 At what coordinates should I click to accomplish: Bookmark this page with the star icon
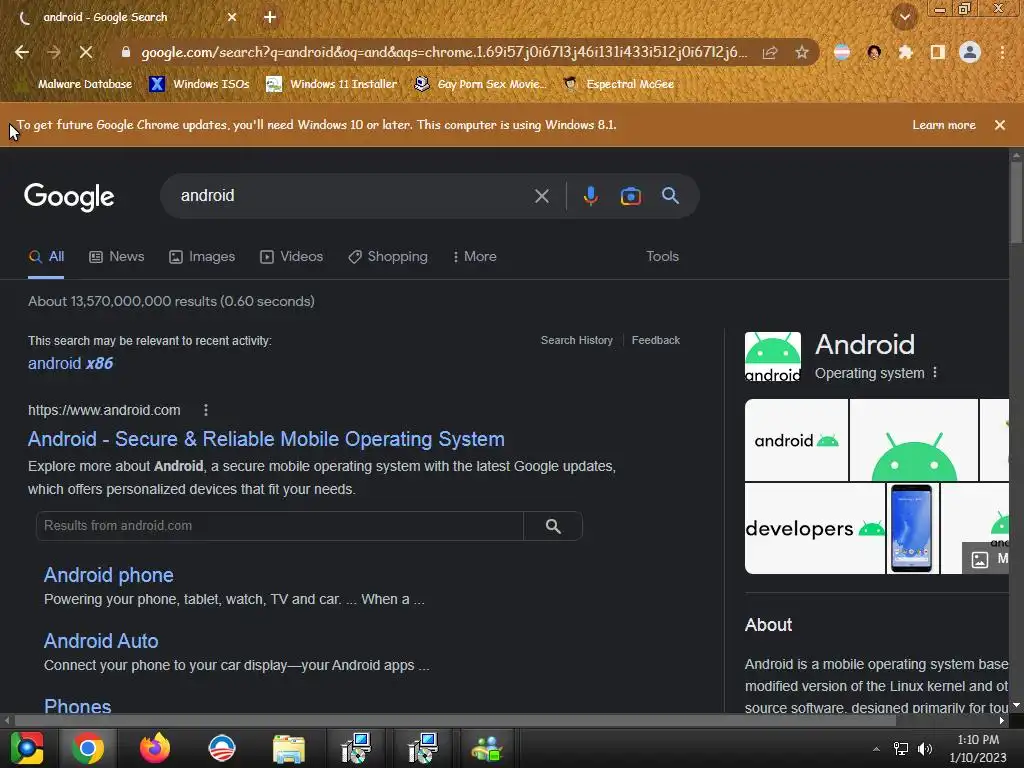[802, 52]
